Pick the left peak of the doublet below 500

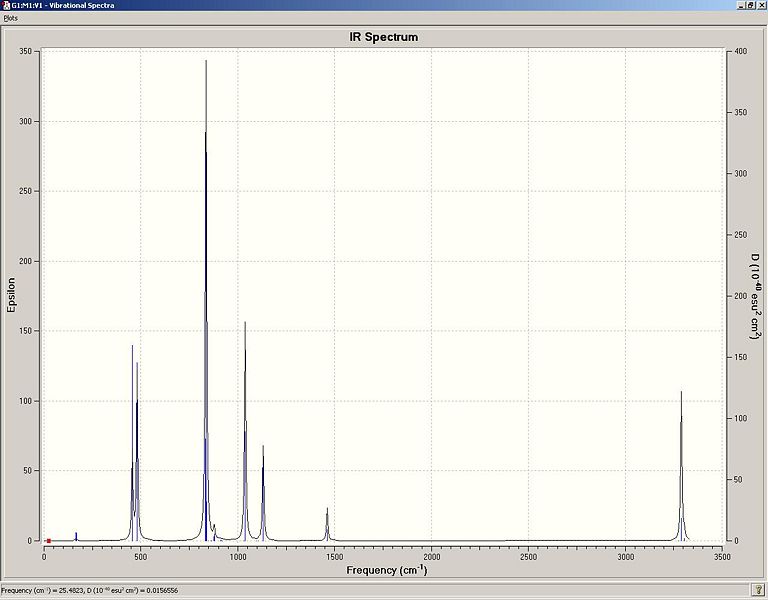tap(132, 443)
